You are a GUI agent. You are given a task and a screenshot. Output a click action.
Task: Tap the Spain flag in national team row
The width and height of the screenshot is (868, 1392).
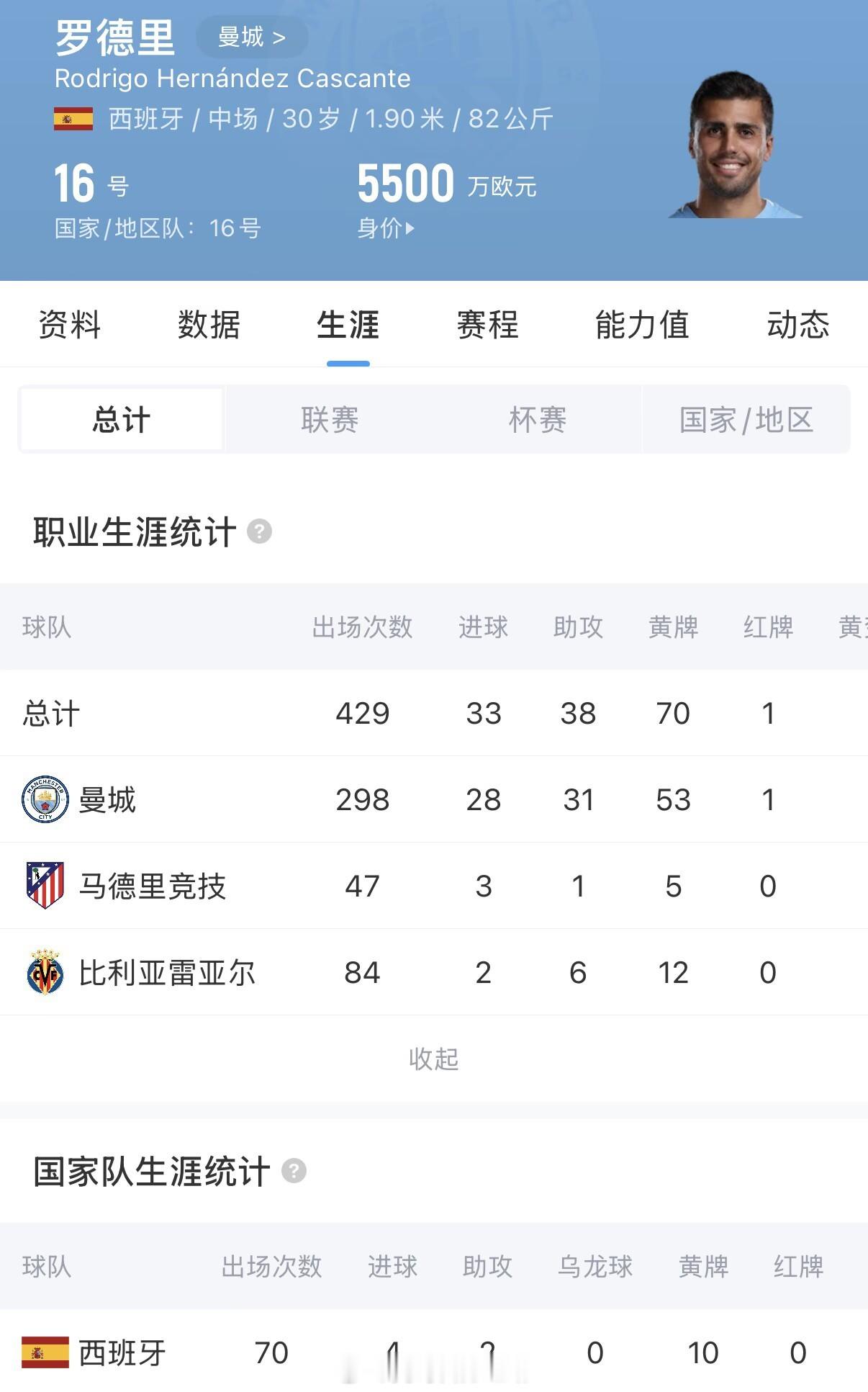pyautogui.click(x=45, y=1352)
